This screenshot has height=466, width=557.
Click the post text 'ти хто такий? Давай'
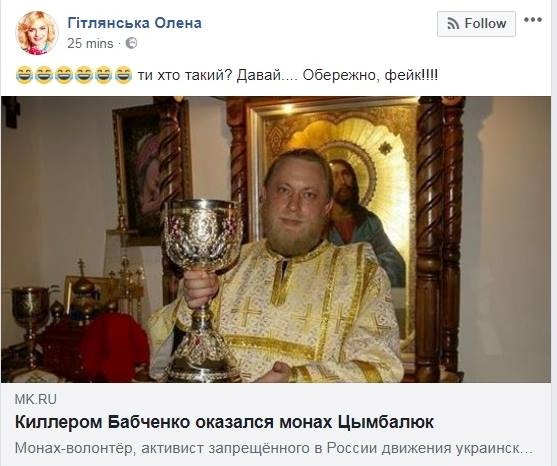[209, 75]
